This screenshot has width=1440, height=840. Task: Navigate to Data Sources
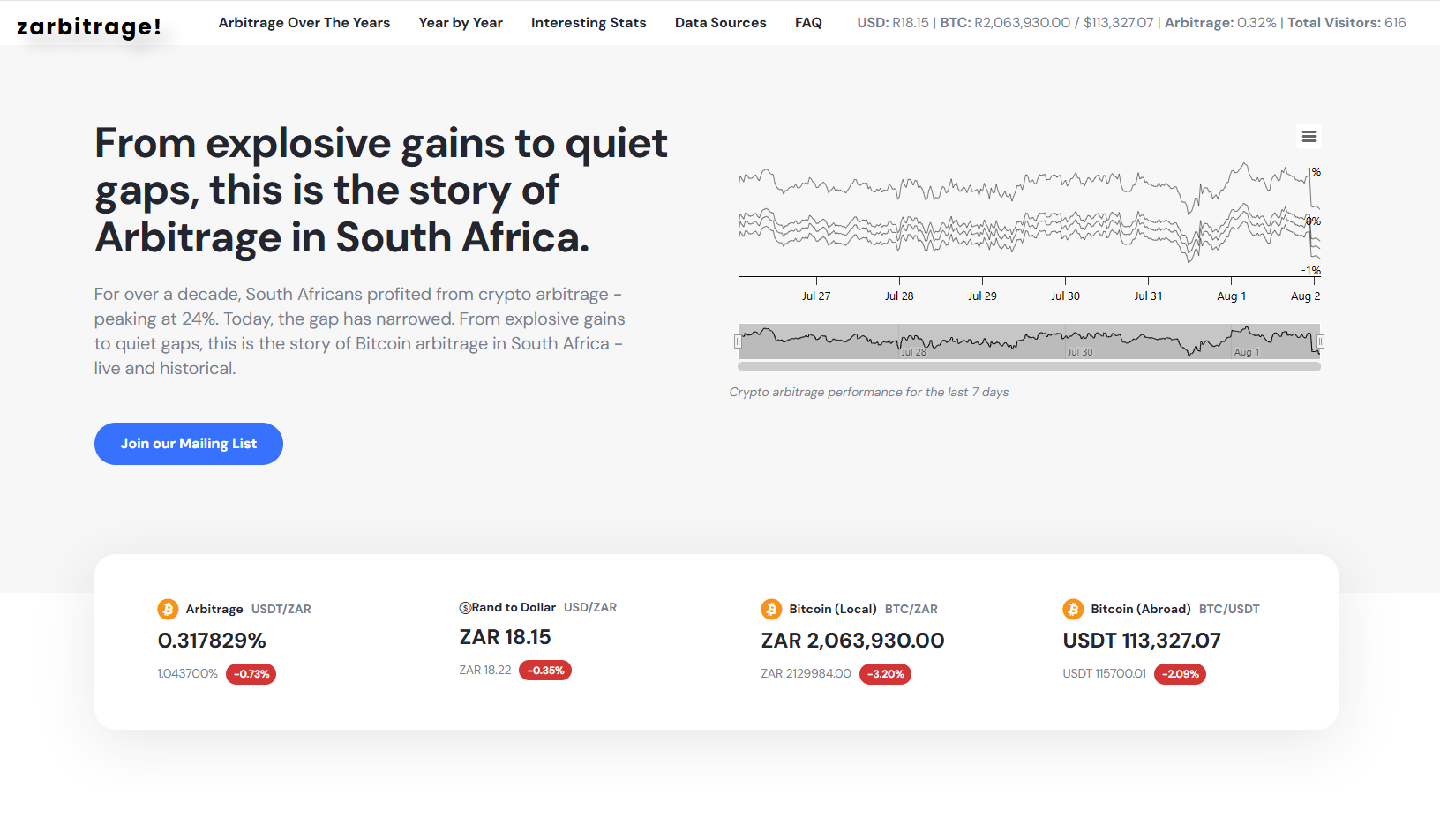point(720,23)
